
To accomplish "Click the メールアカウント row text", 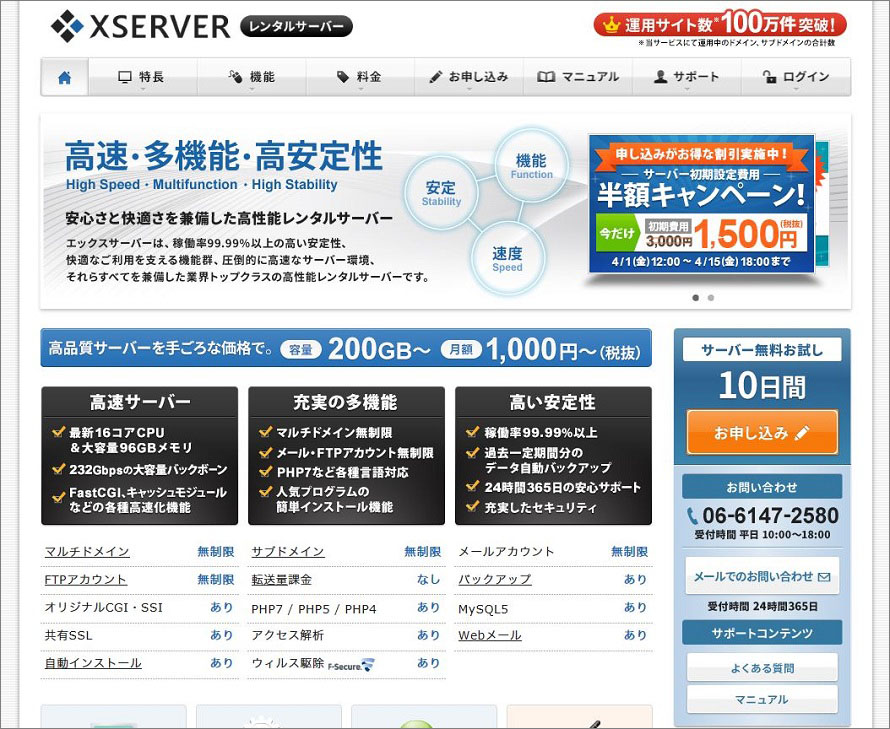I will click(506, 552).
